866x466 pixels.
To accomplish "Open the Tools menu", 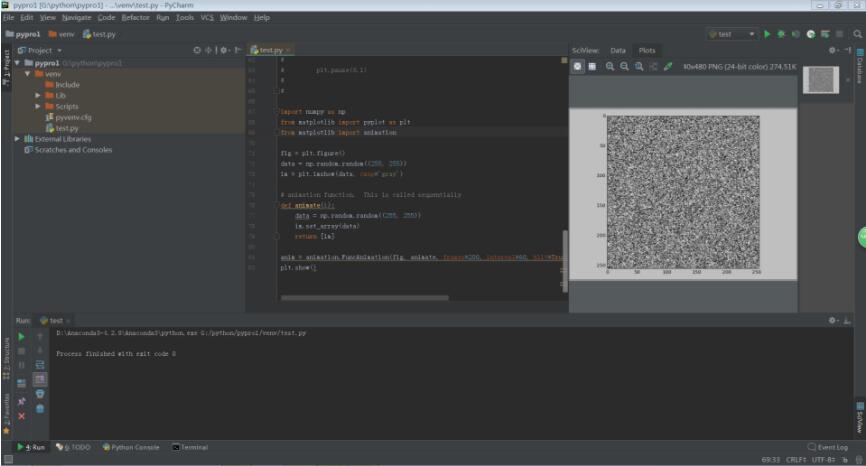I will click(x=184, y=18).
